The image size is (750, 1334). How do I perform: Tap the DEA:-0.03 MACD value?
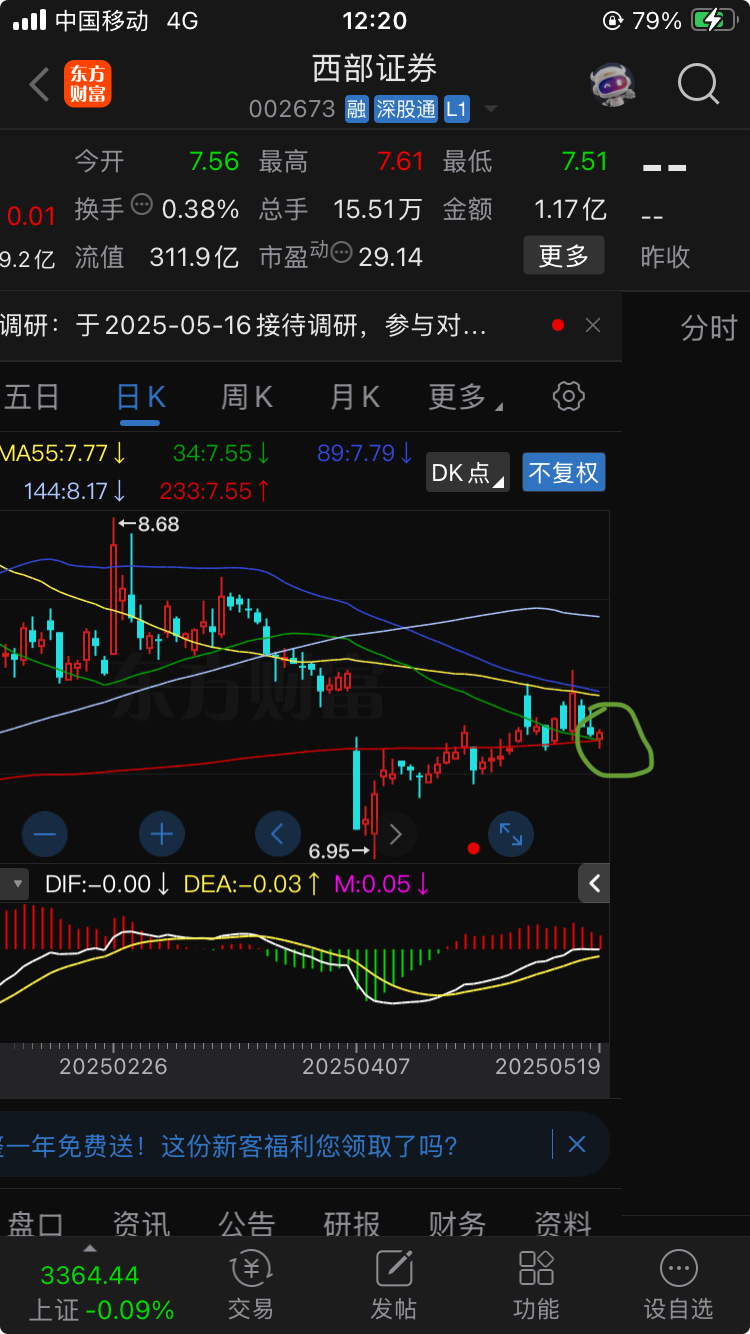coord(252,884)
